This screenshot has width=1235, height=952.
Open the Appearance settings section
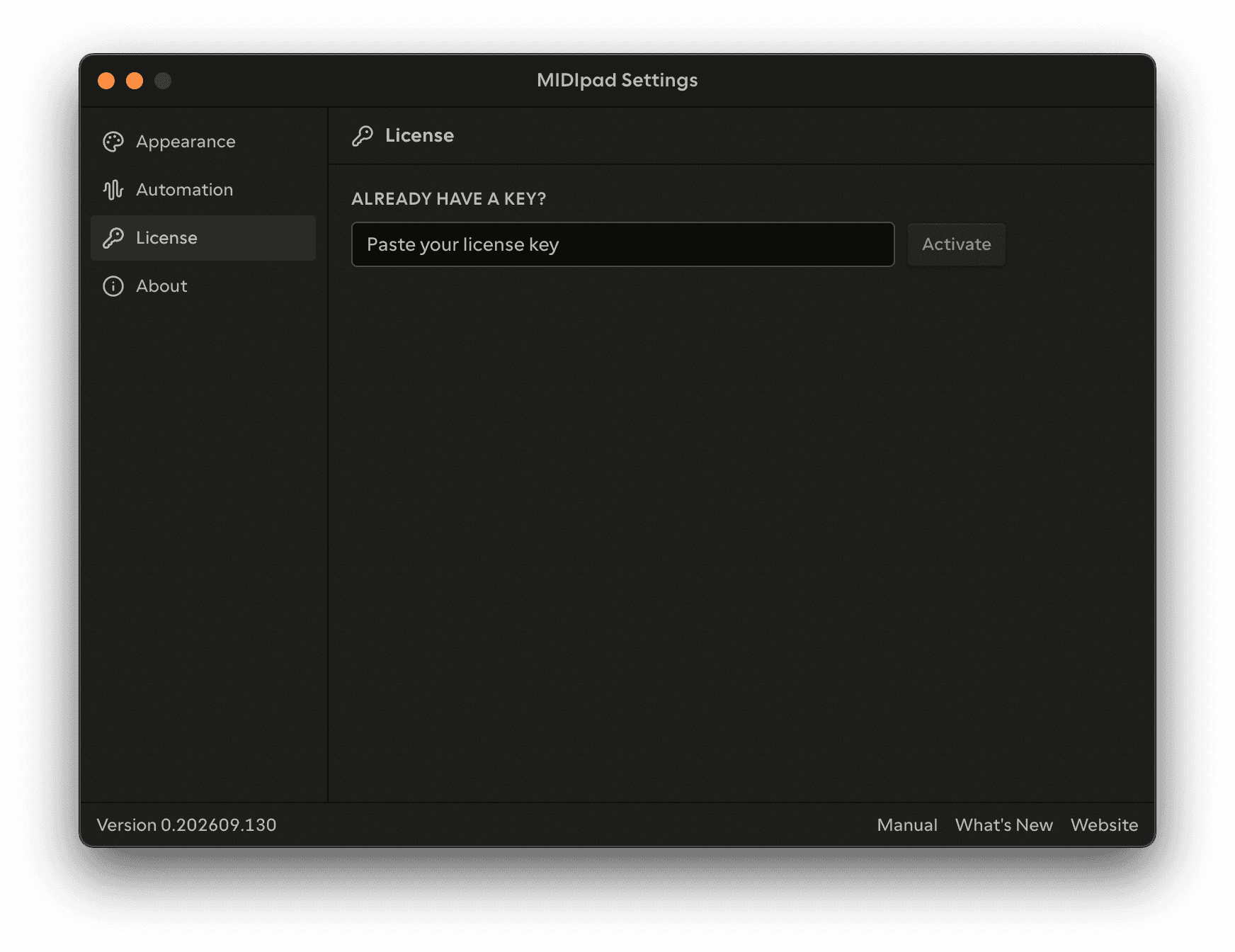click(x=203, y=142)
